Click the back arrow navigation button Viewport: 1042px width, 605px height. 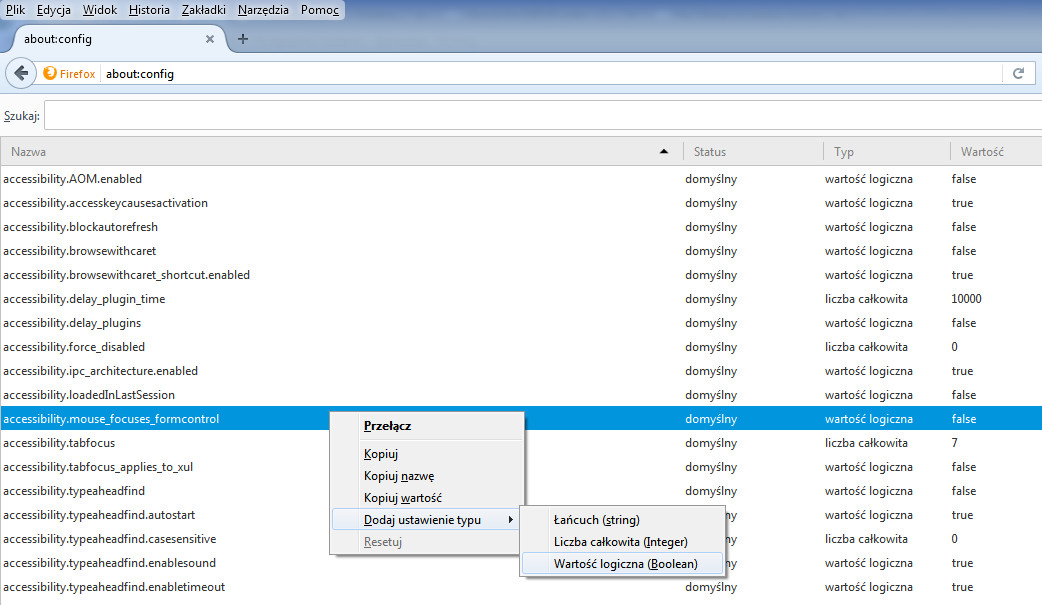tap(21, 73)
